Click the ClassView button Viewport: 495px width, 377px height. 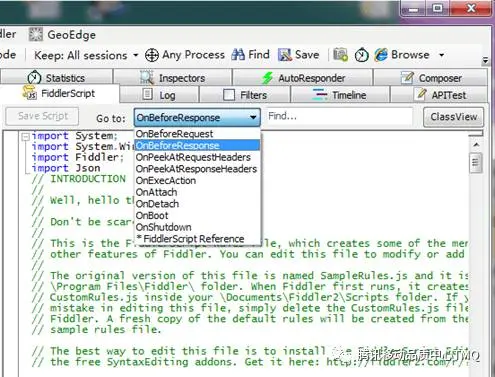[x=453, y=117]
